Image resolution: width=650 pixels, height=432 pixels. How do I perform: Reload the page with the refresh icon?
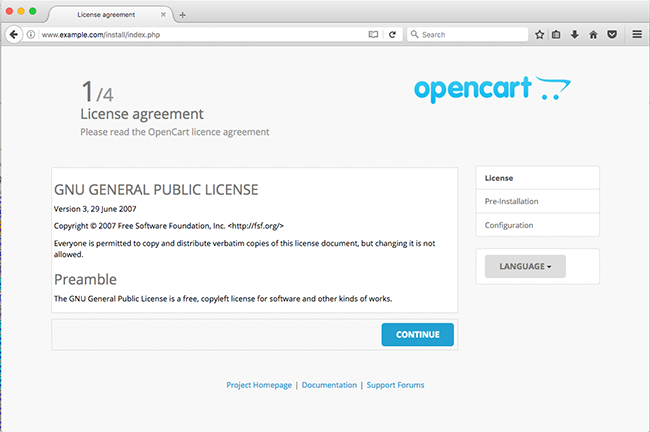tap(392, 34)
